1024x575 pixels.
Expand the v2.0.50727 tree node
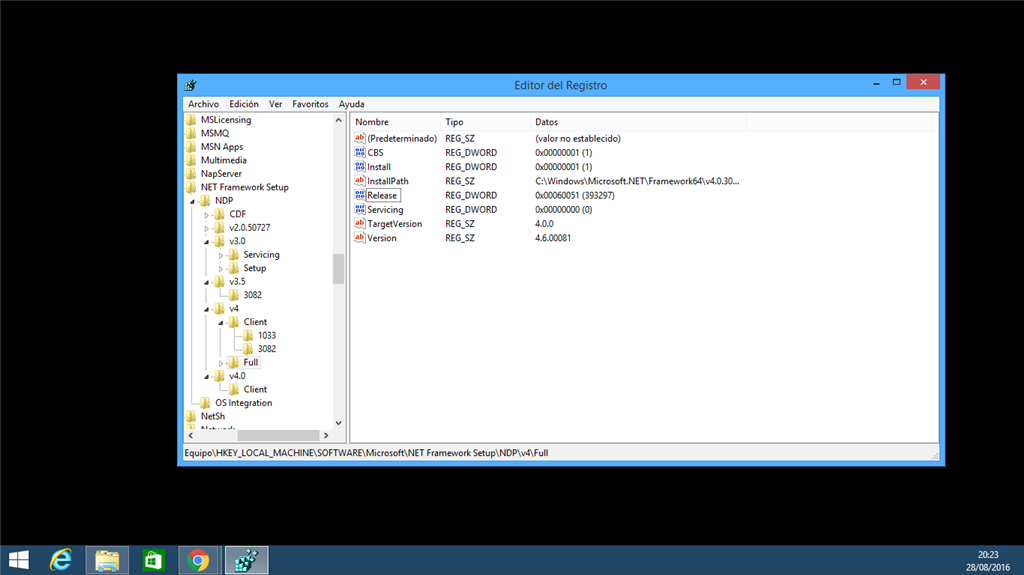[206, 229]
